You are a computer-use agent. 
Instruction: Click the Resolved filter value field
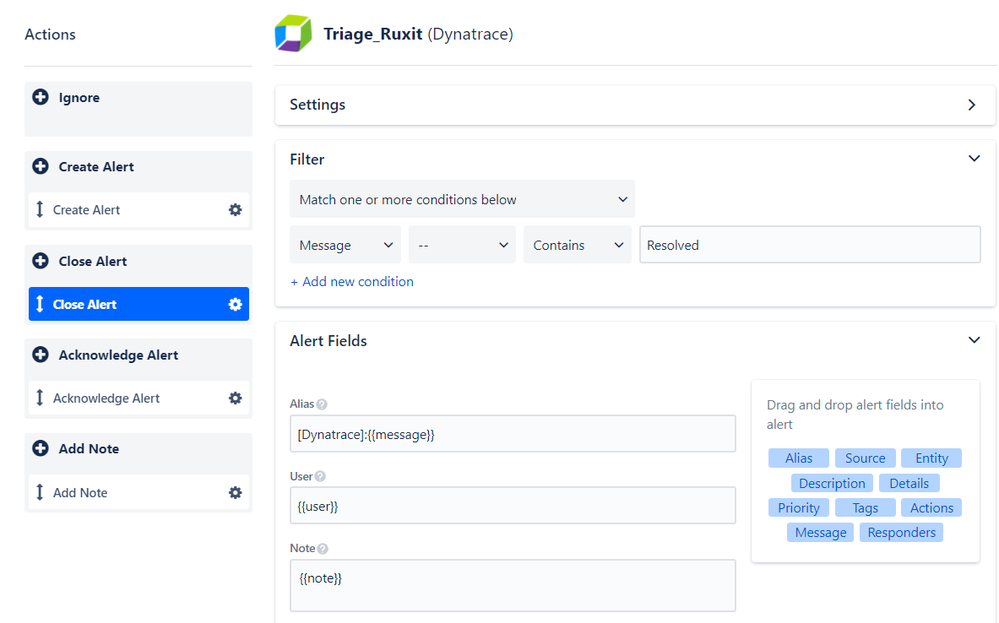tap(810, 245)
